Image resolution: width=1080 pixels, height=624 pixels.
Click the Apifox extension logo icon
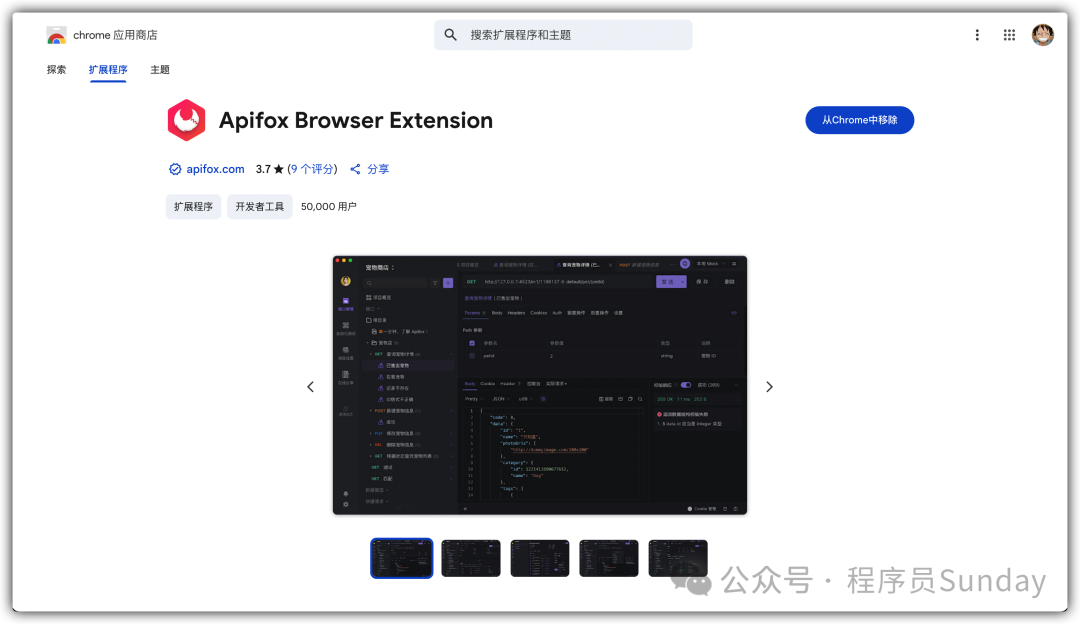(x=186, y=120)
